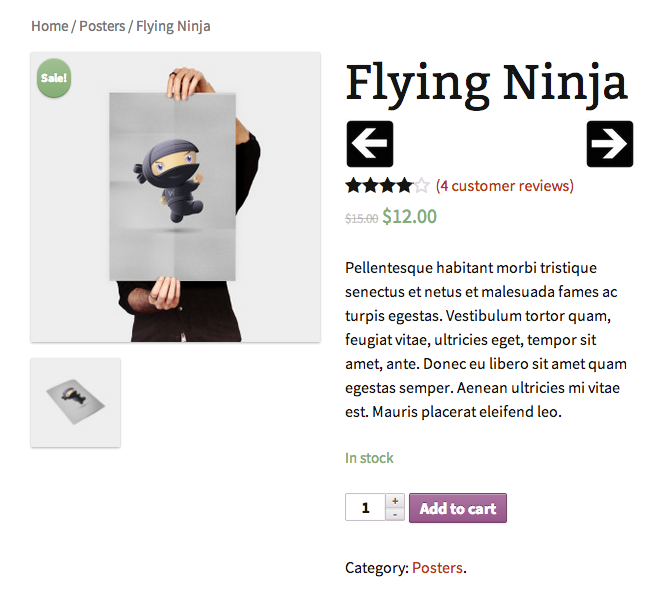Open Posters category link below cart
665x607 pixels.
point(437,568)
